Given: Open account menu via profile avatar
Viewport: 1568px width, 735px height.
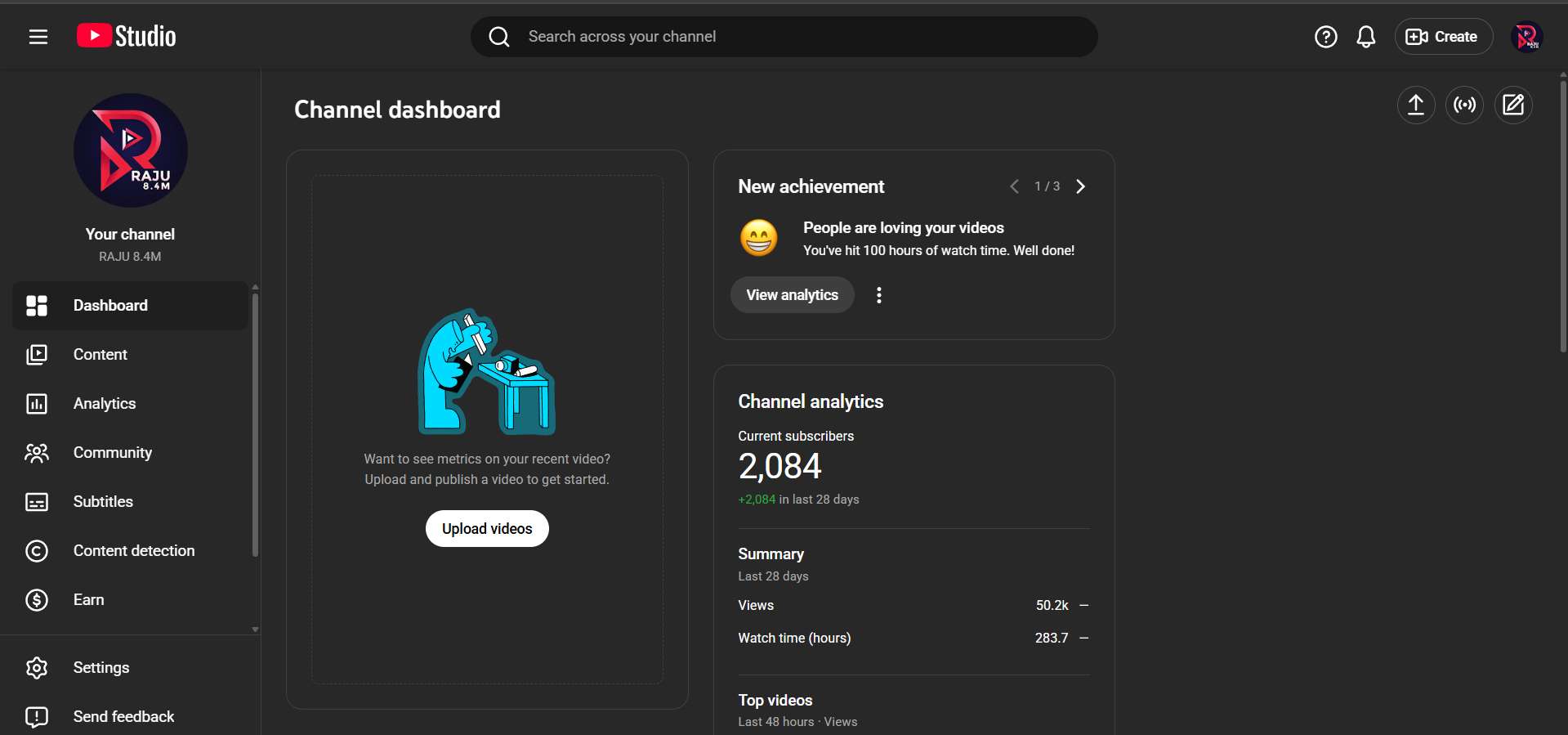Looking at the screenshot, I should click(x=1526, y=37).
